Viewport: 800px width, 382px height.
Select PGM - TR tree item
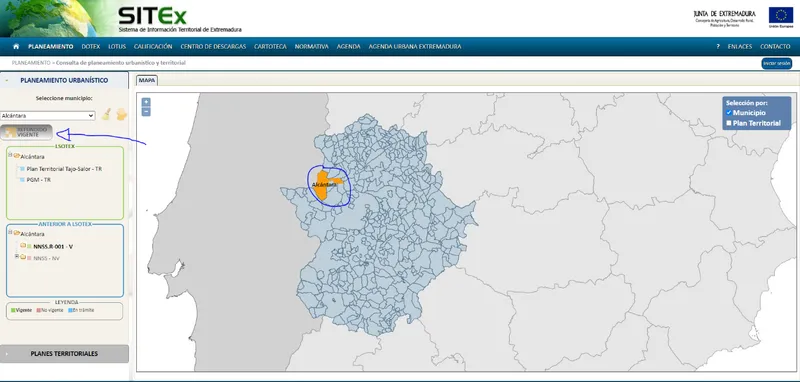click(x=39, y=180)
